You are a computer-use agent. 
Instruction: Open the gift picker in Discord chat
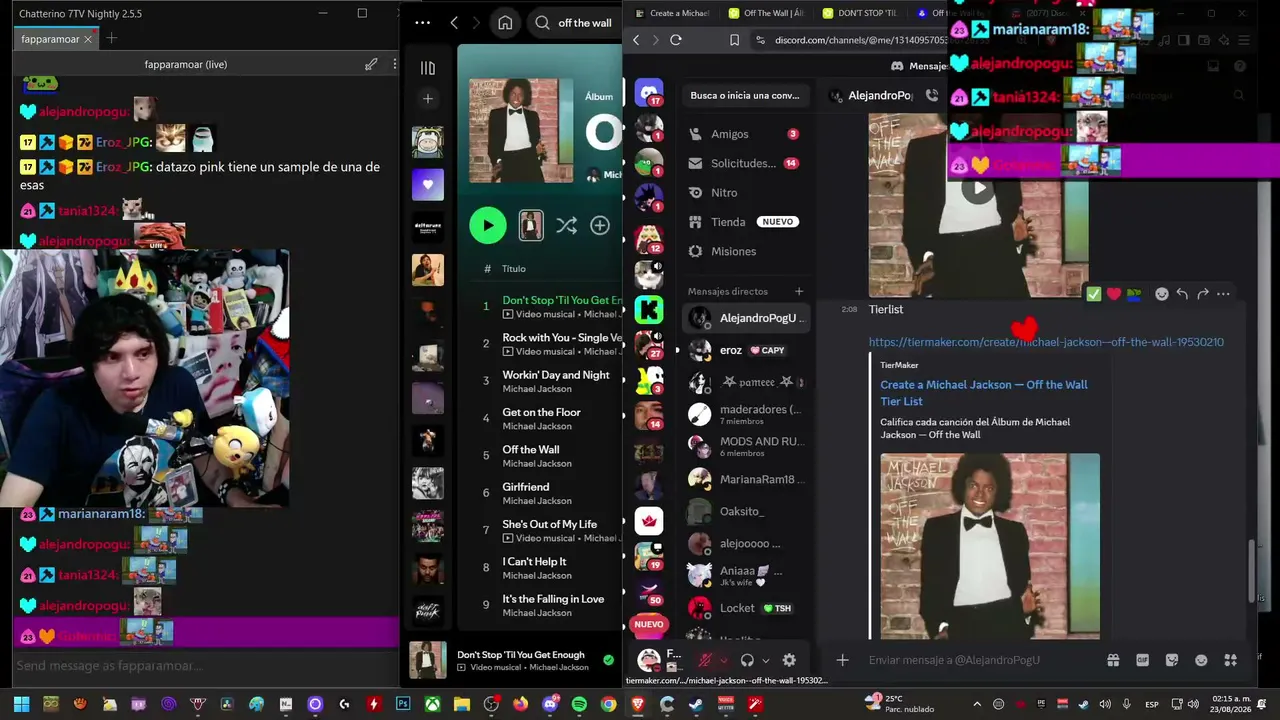(x=1112, y=660)
